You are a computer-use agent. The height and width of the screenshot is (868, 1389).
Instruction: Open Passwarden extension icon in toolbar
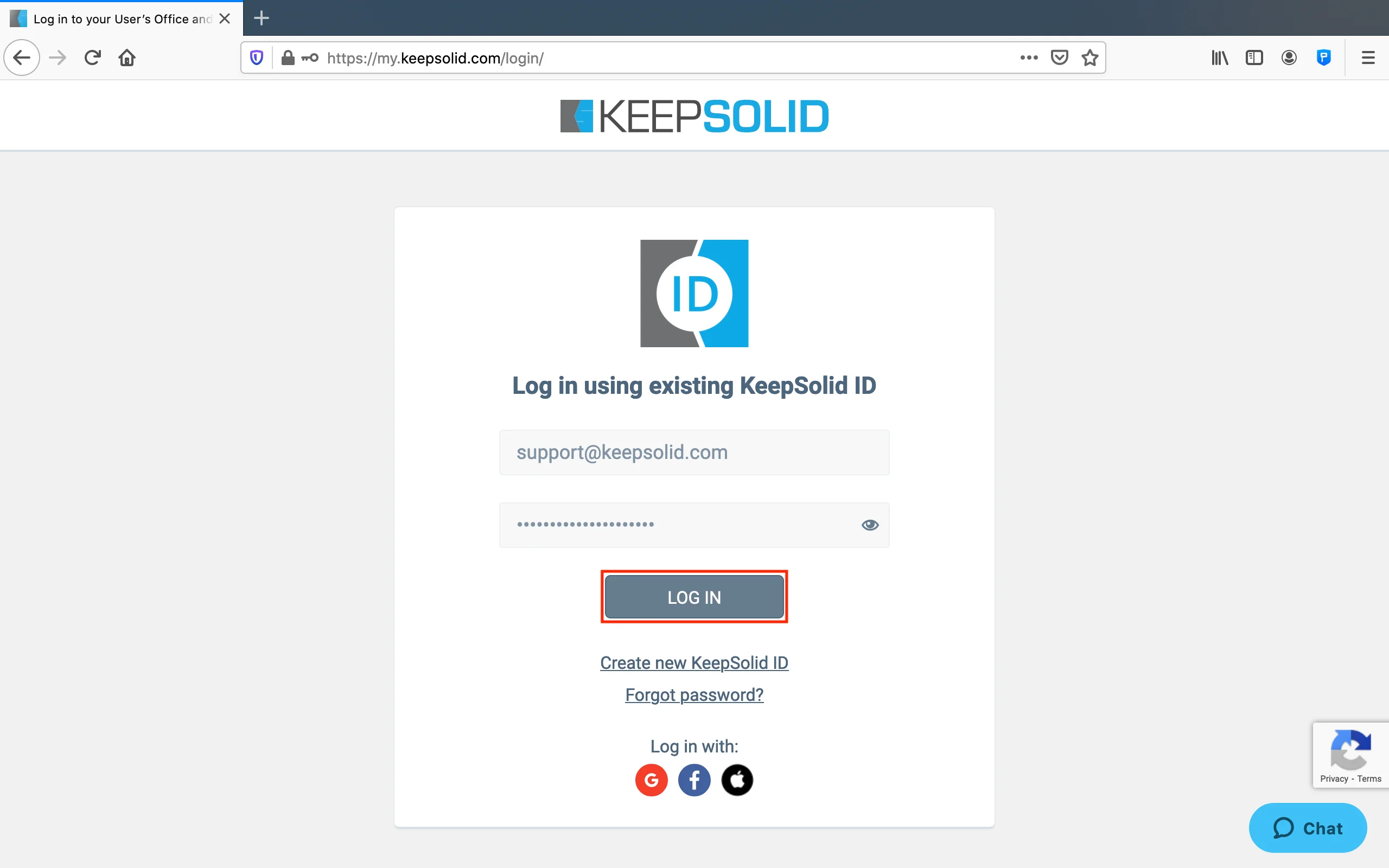(1323, 58)
